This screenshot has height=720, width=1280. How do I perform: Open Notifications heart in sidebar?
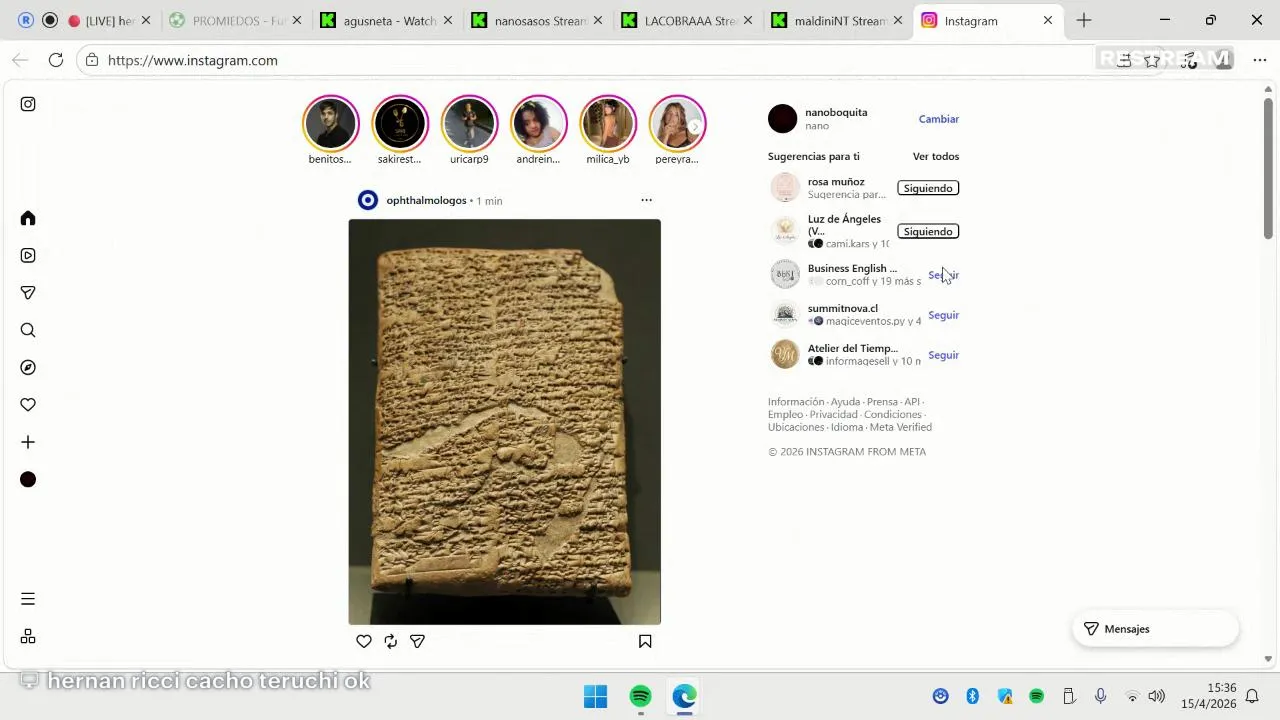[x=28, y=405]
